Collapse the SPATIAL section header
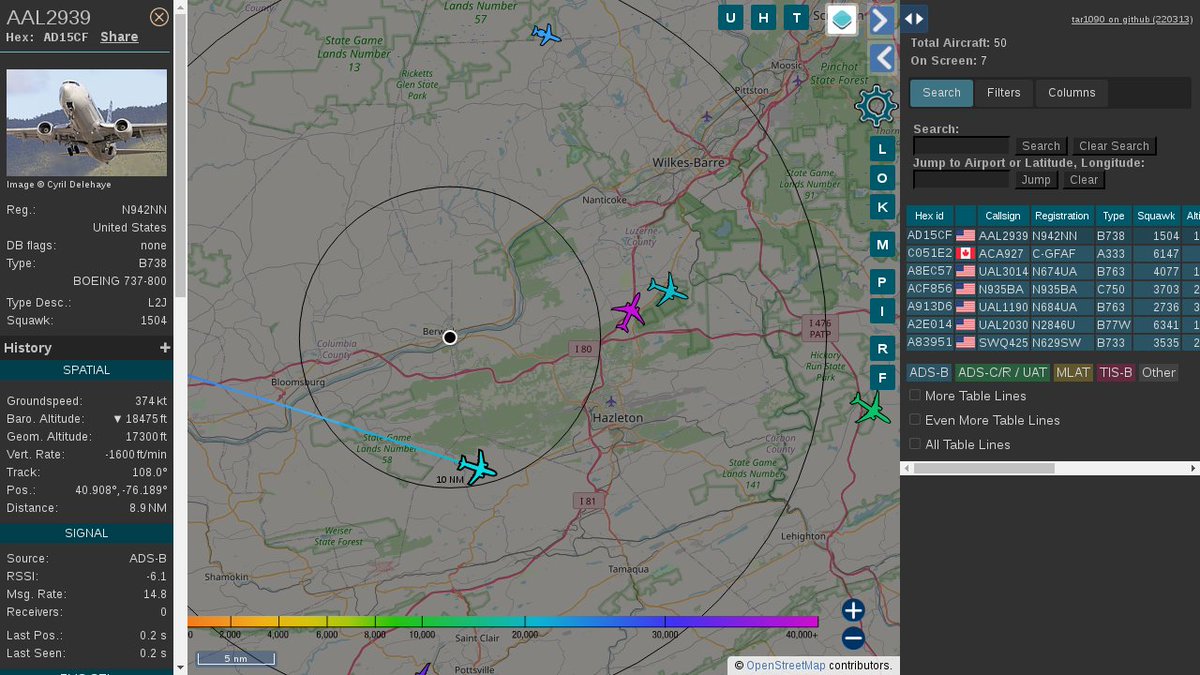1200x675 pixels. pyautogui.click(x=87, y=370)
